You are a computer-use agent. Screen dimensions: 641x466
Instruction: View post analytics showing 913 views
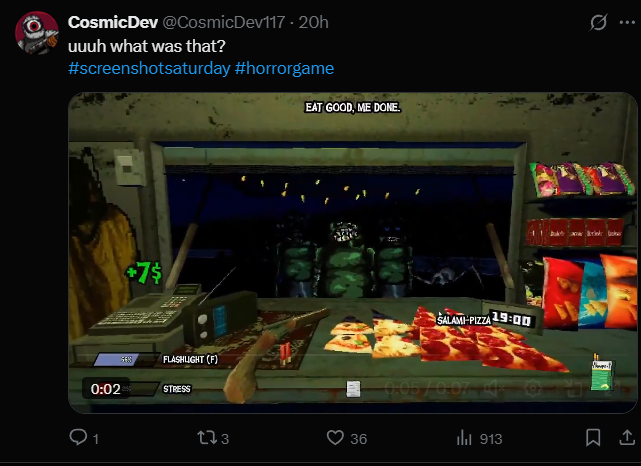464,438
